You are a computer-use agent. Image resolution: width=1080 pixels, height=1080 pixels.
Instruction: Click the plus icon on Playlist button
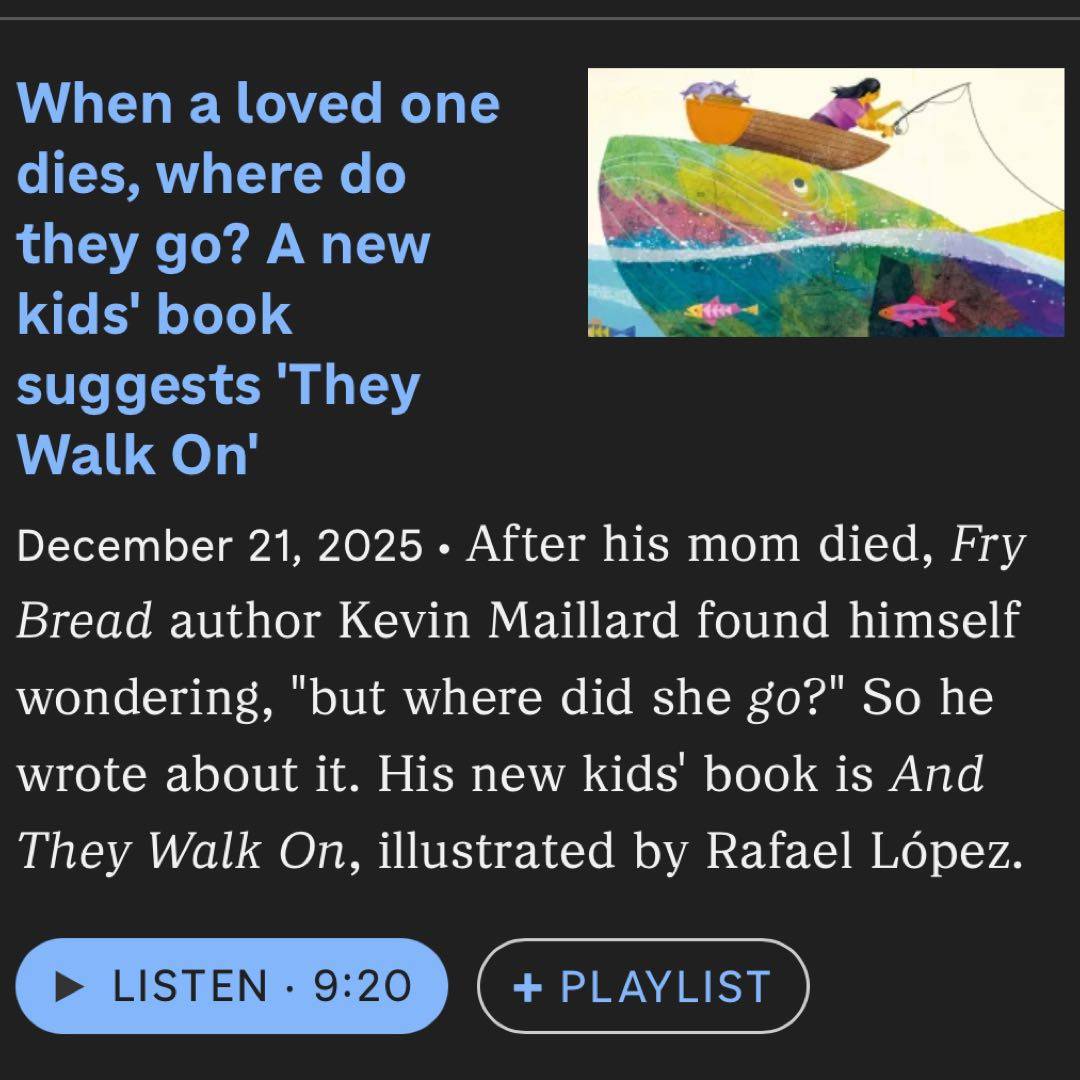pyautogui.click(x=527, y=986)
